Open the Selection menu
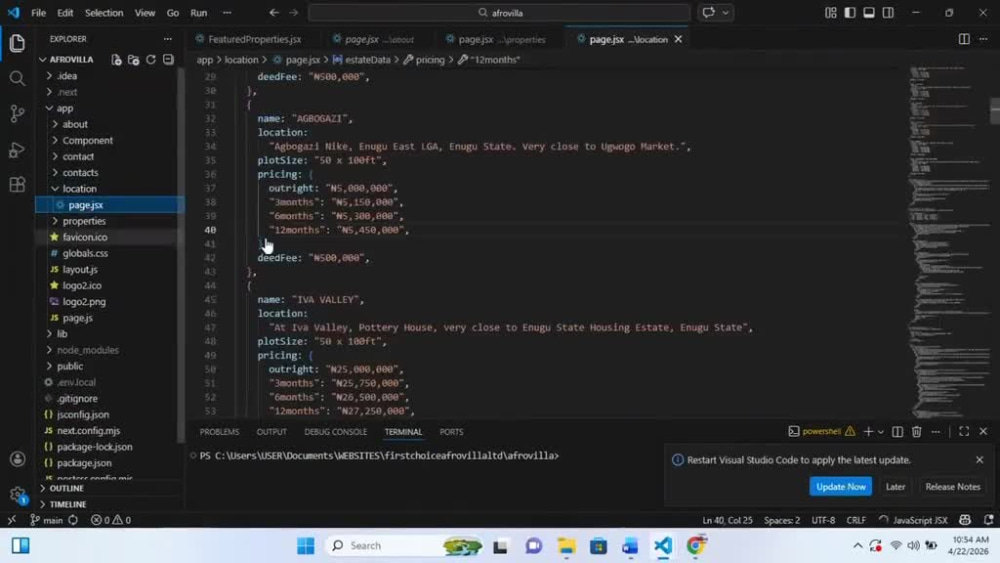The height and width of the screenshot is (563, 1000). (x=104, y=13)
